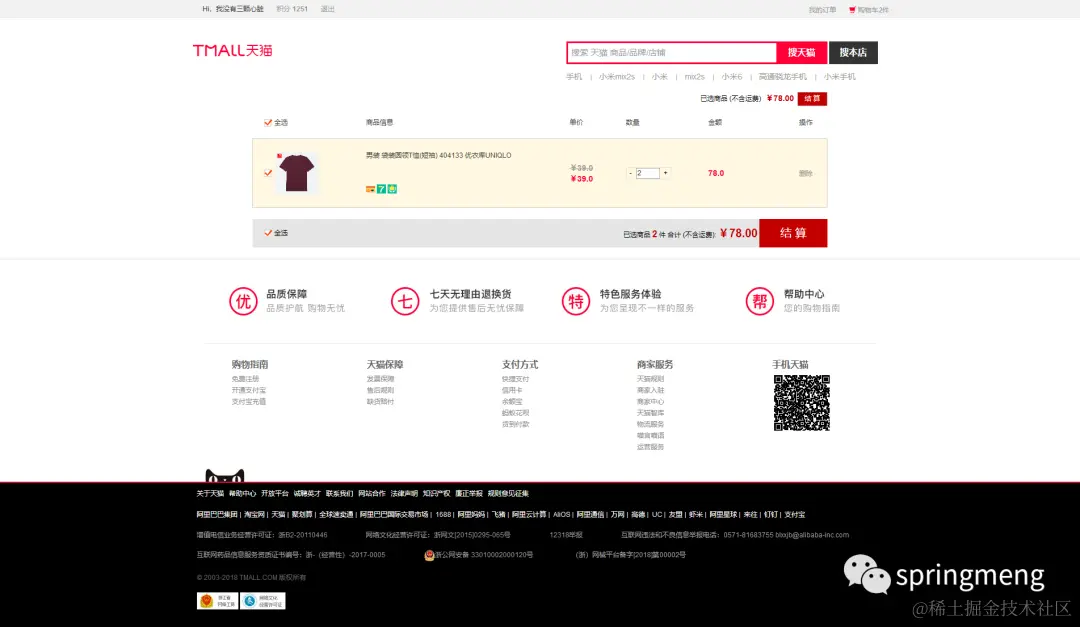Open 购物车2件 in the top bar
Viewport: 1080px width, 627px height.
pyautogui.click(x=873, y=10)
